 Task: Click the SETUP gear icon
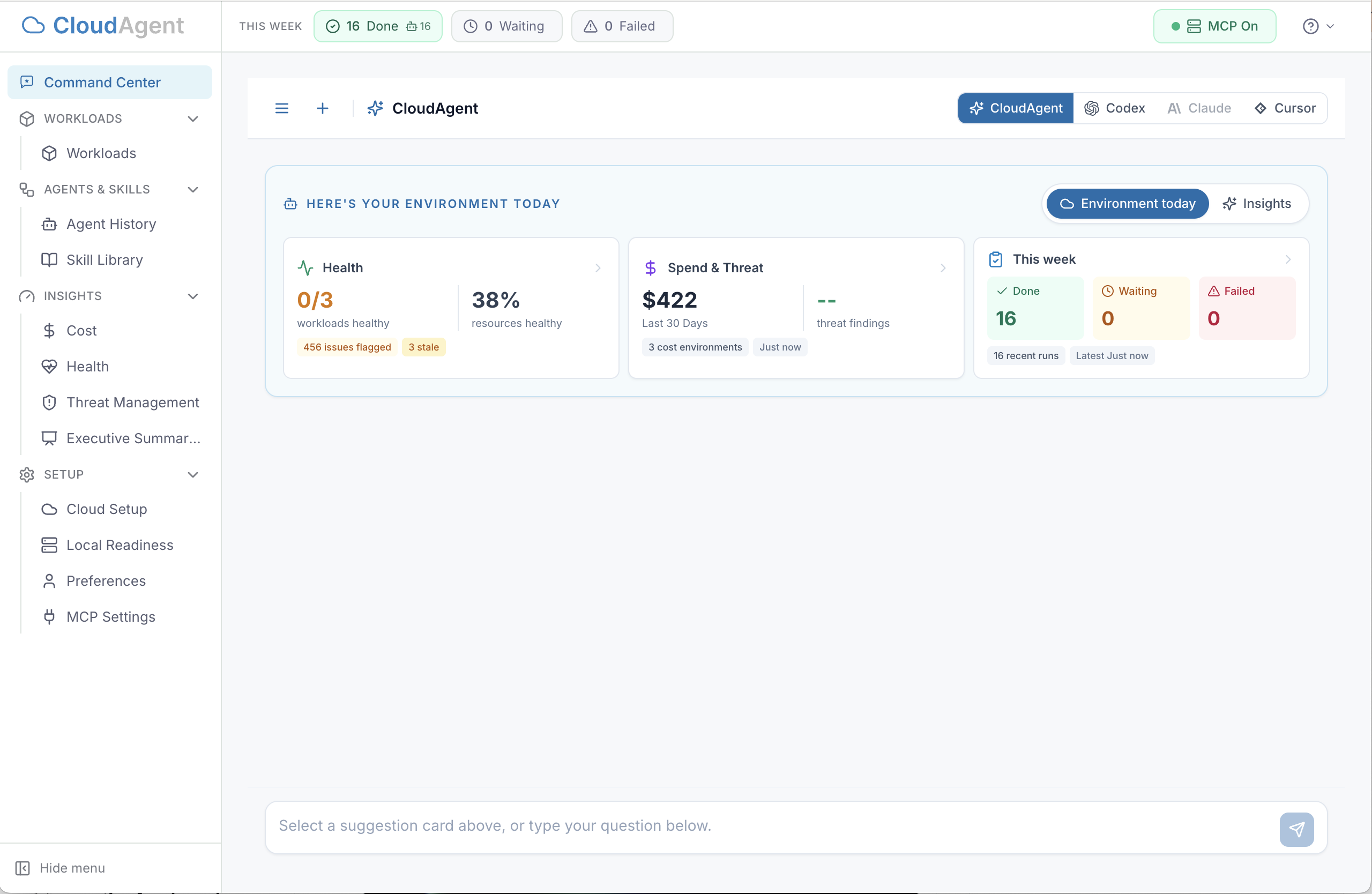tap(26, 474)
